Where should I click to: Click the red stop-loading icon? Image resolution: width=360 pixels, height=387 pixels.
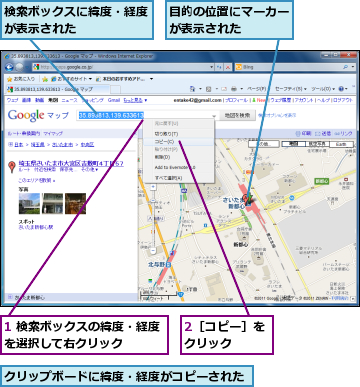click(x=228, y=67)
